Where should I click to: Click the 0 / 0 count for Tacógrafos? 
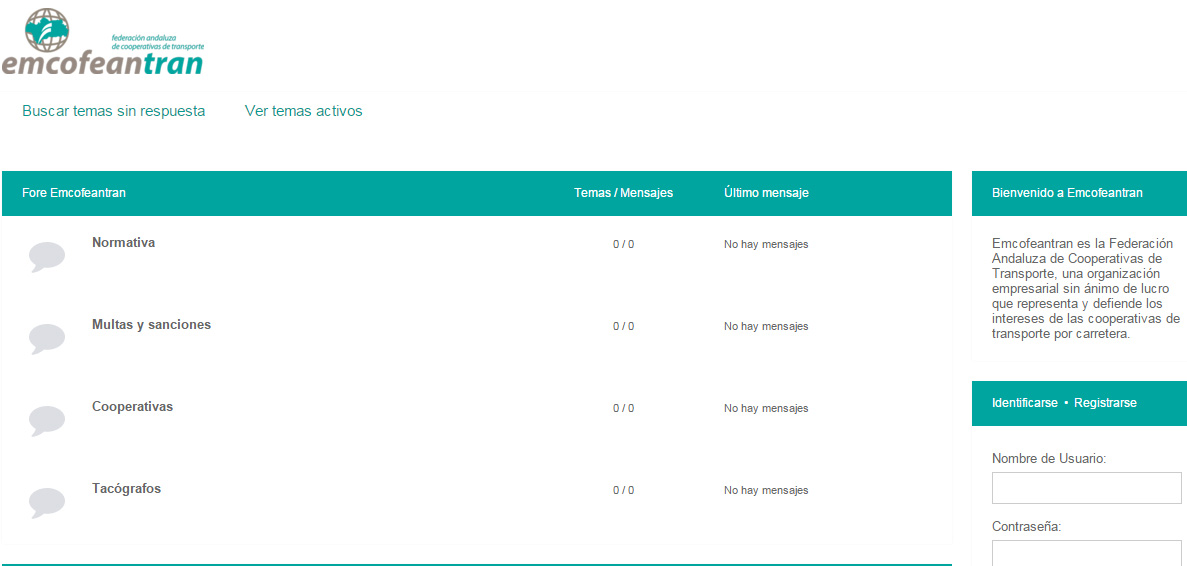pos(624,490)
